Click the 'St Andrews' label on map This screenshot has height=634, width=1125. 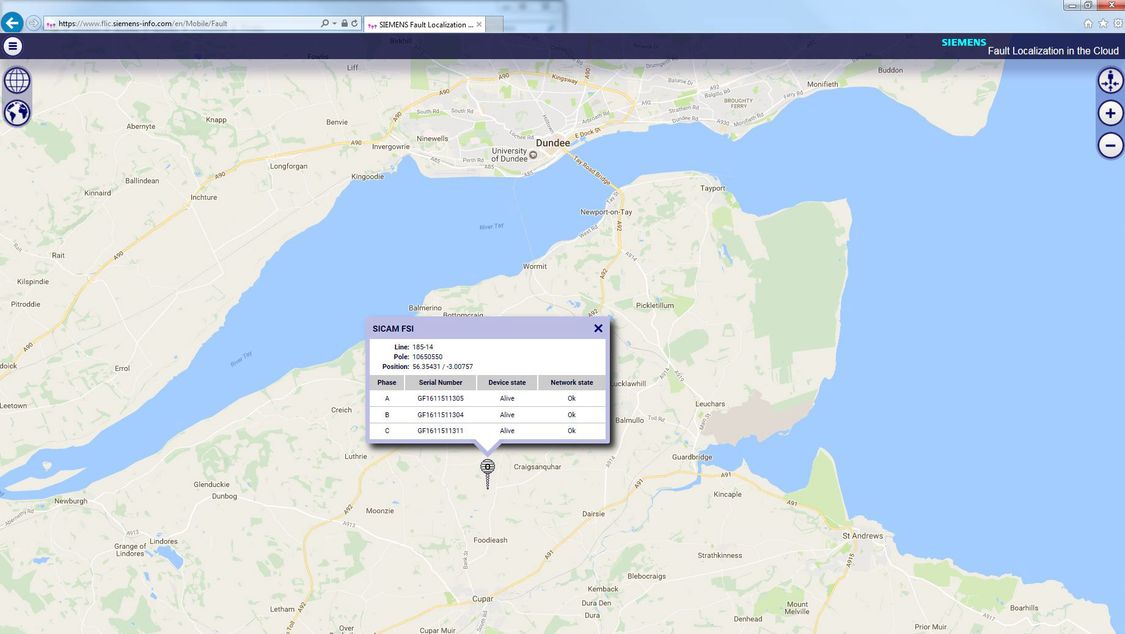coord(862,536)
